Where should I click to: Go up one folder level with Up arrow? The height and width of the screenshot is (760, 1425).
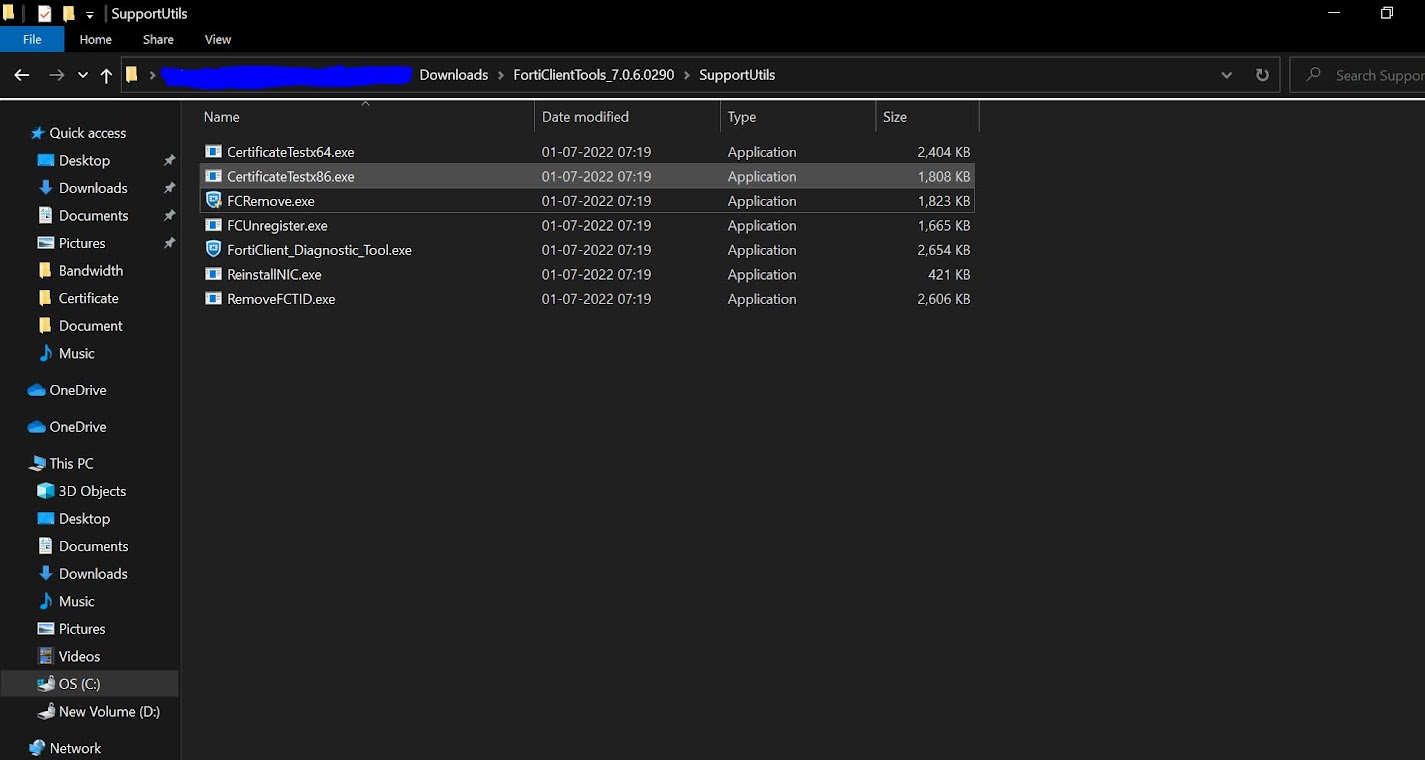[106, 75]
